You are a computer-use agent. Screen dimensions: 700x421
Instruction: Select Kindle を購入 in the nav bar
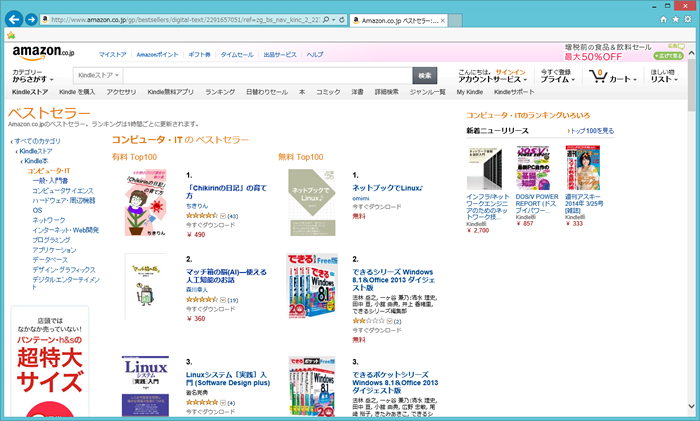[77, 92]
